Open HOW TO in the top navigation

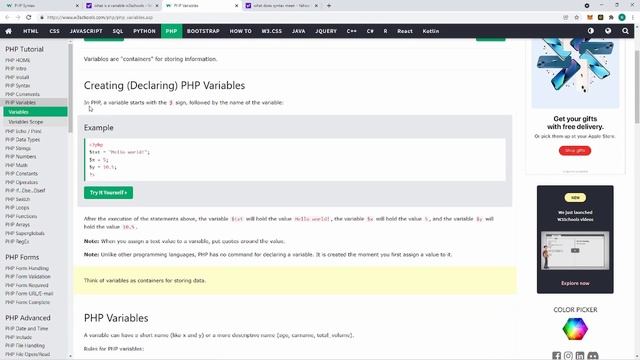240,31
